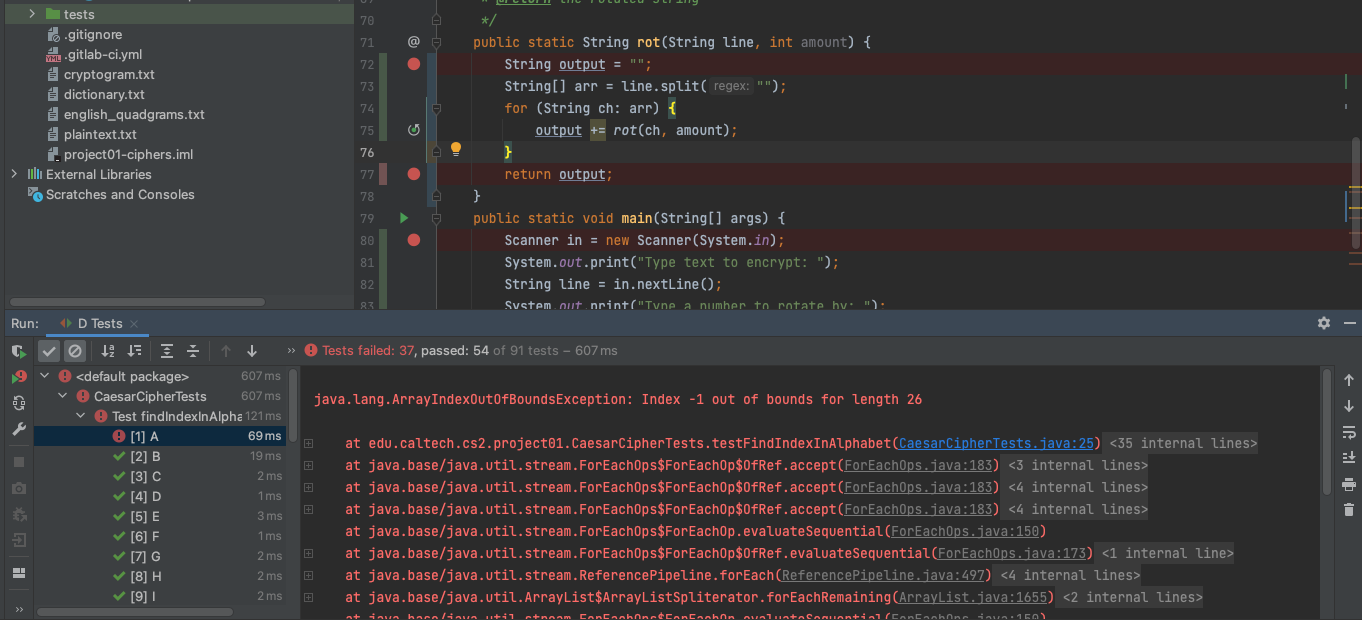Screen dimensions: 1362x620
Task: Click the lightbulb quick-fix icon
Action: tap(456, 149)
